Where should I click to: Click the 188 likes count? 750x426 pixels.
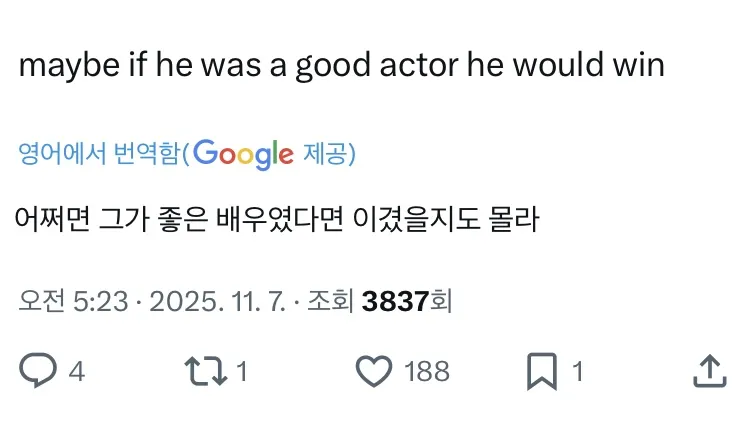(427, 373)
